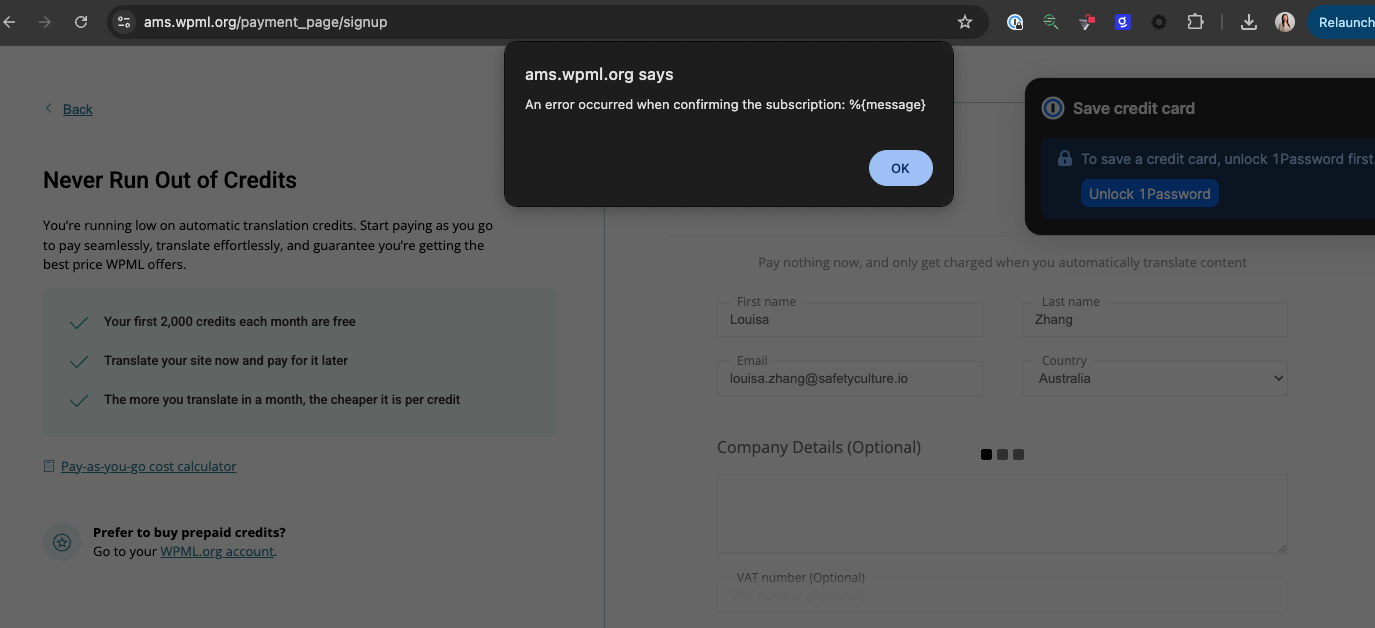
Task: Open the locked 1Password extension icon
Action: coord(1015,22)
